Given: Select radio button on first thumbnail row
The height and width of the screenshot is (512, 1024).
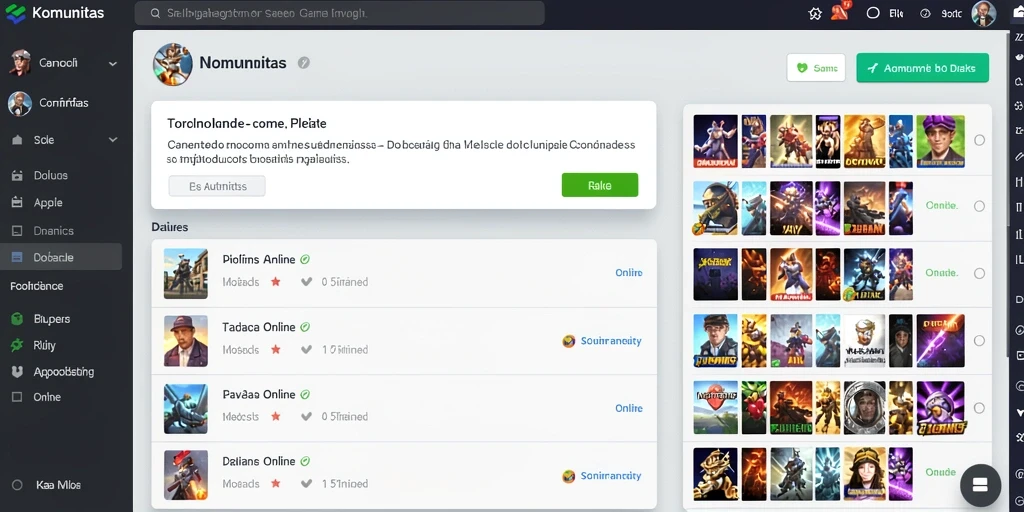Looking at the screenshot, I should (x=979, y=140).
